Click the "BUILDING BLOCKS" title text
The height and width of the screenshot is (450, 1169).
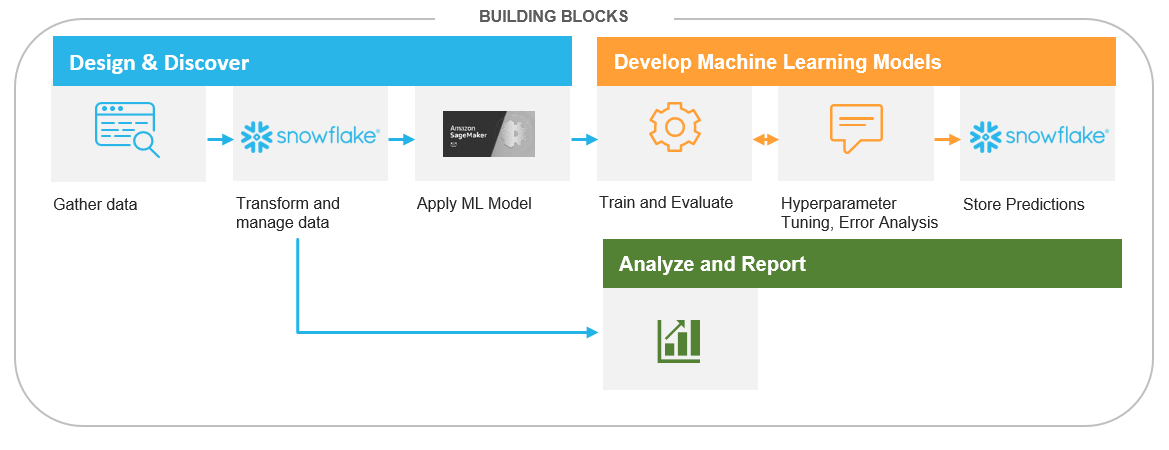(x=553, y=16)
